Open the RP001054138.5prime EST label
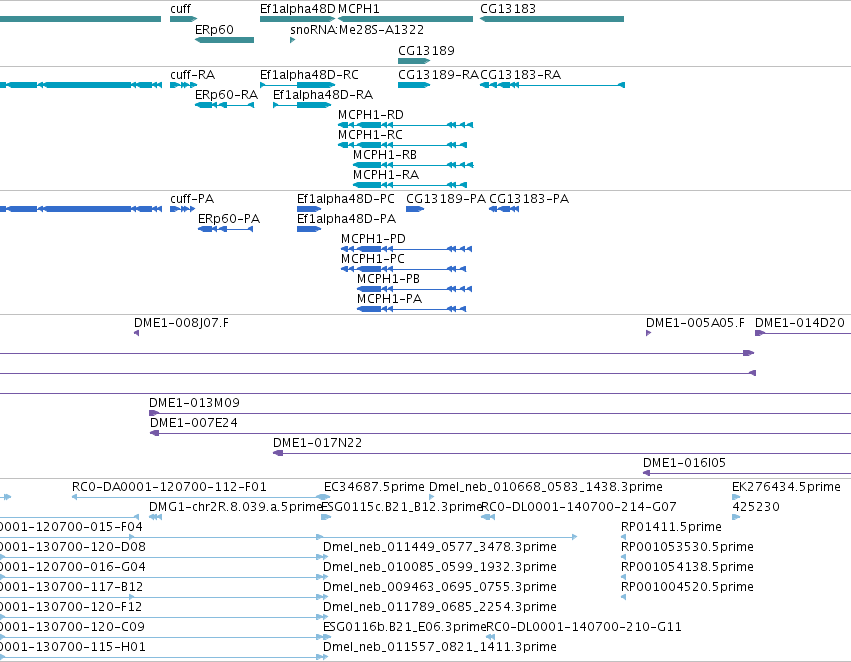 (687, 568)
